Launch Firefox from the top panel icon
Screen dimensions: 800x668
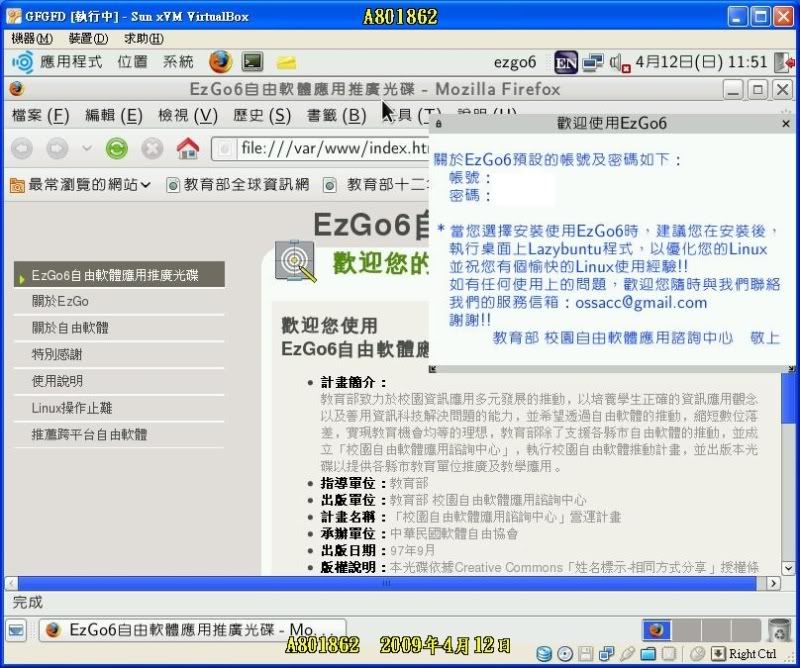(x=220, y=62)
